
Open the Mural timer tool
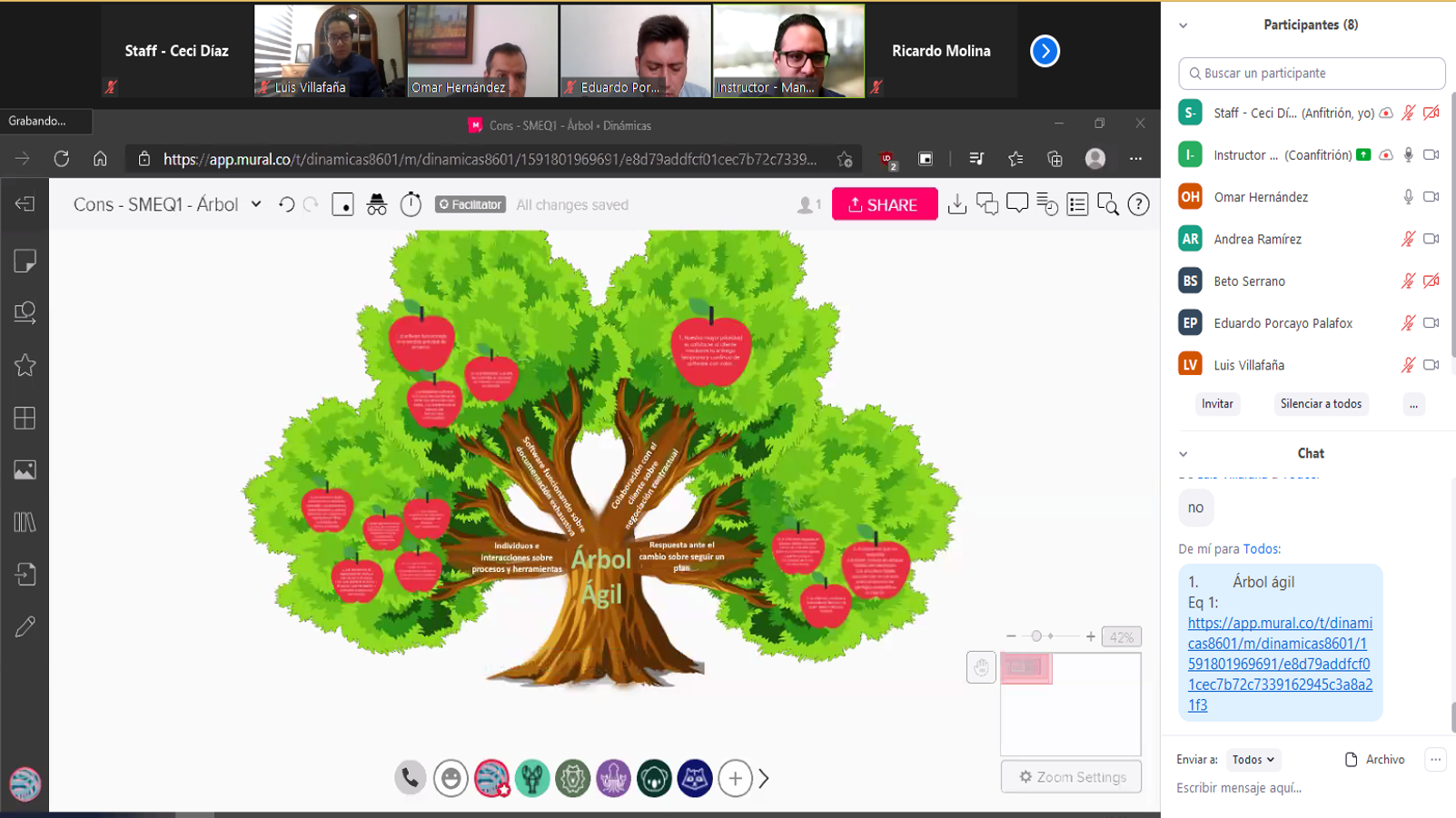411,204
